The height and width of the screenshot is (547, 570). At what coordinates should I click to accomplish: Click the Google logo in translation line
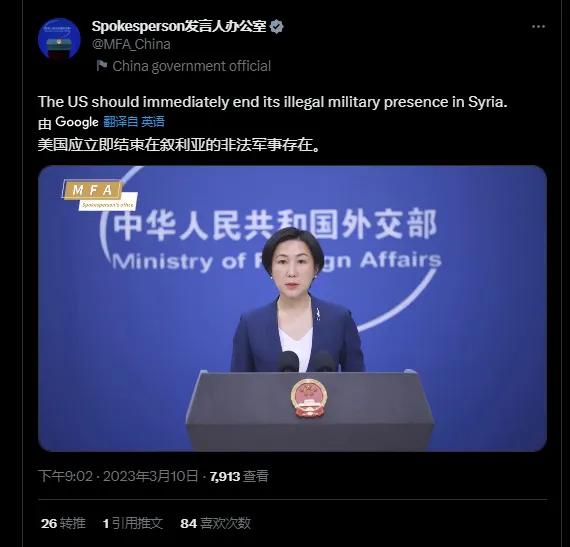pyautogui.click(x=77, y=122)
